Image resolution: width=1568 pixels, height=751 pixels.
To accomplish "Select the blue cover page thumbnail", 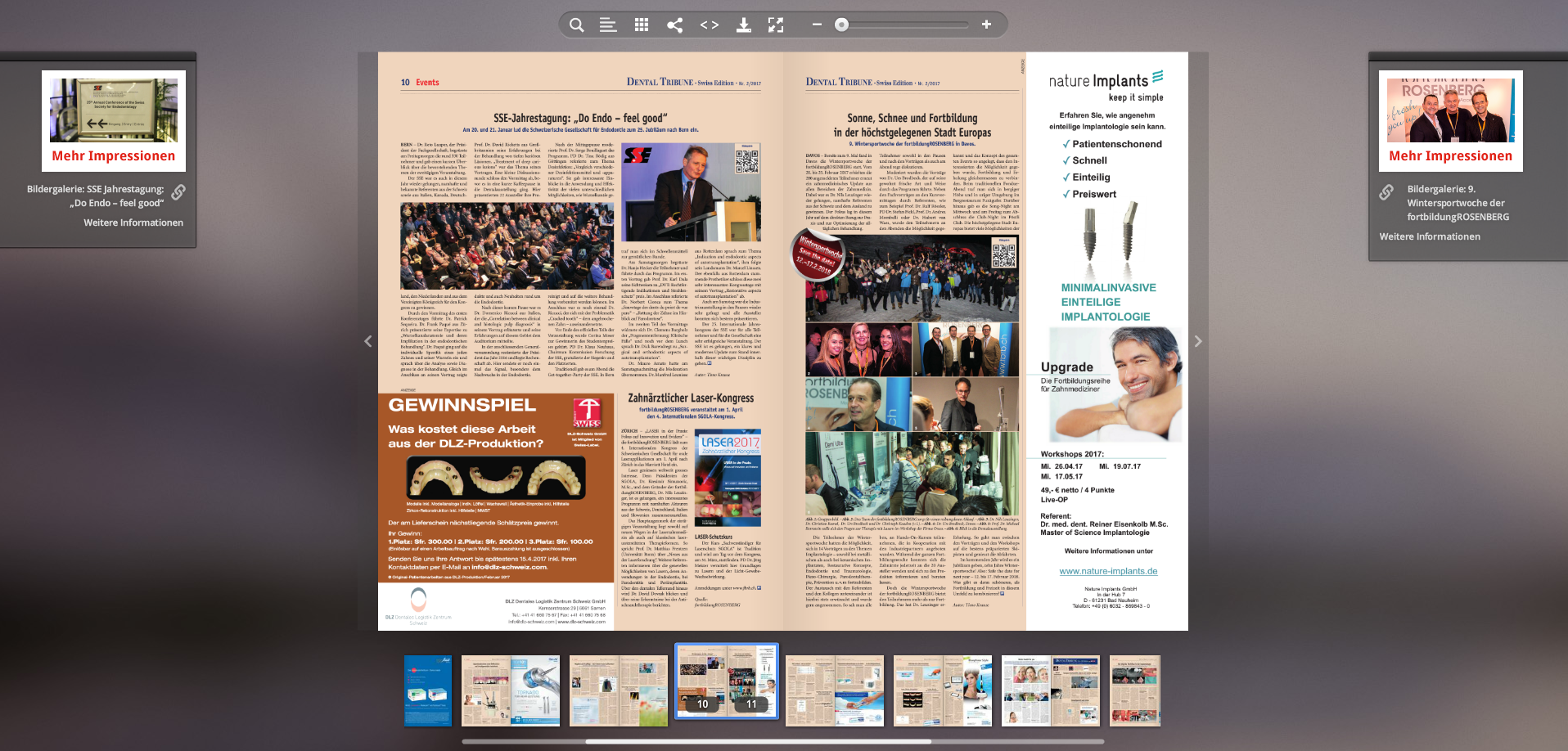I will [x=428, y=690].
